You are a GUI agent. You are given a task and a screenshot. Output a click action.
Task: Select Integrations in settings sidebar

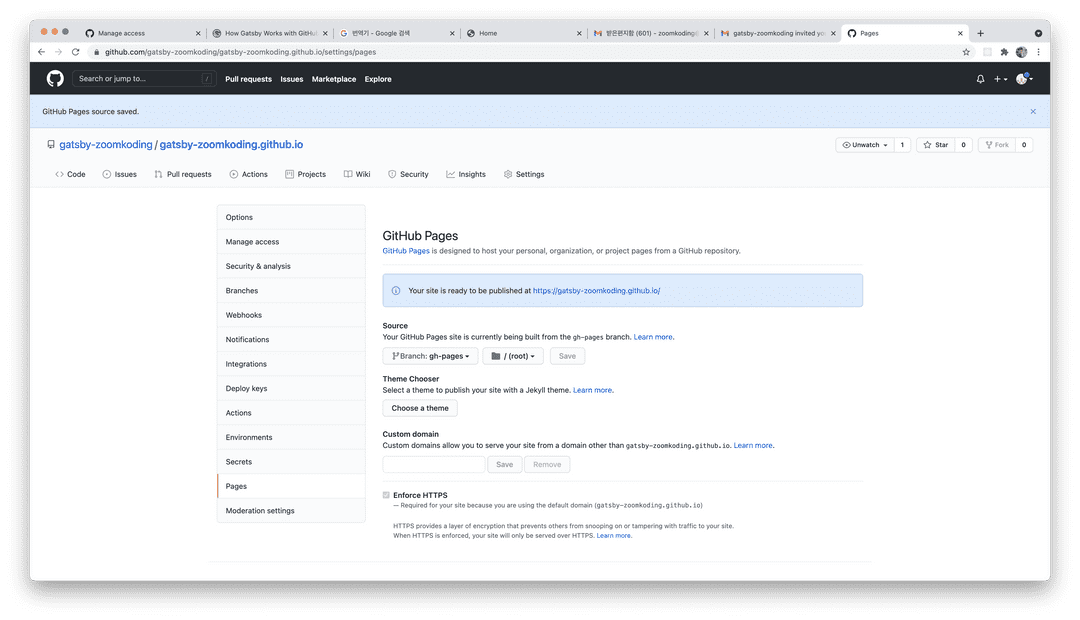click(291, 364)
